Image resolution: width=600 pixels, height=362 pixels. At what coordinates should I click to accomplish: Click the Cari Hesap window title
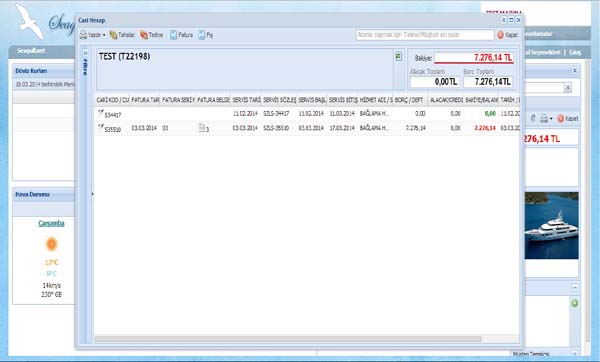tap(92, 20)
